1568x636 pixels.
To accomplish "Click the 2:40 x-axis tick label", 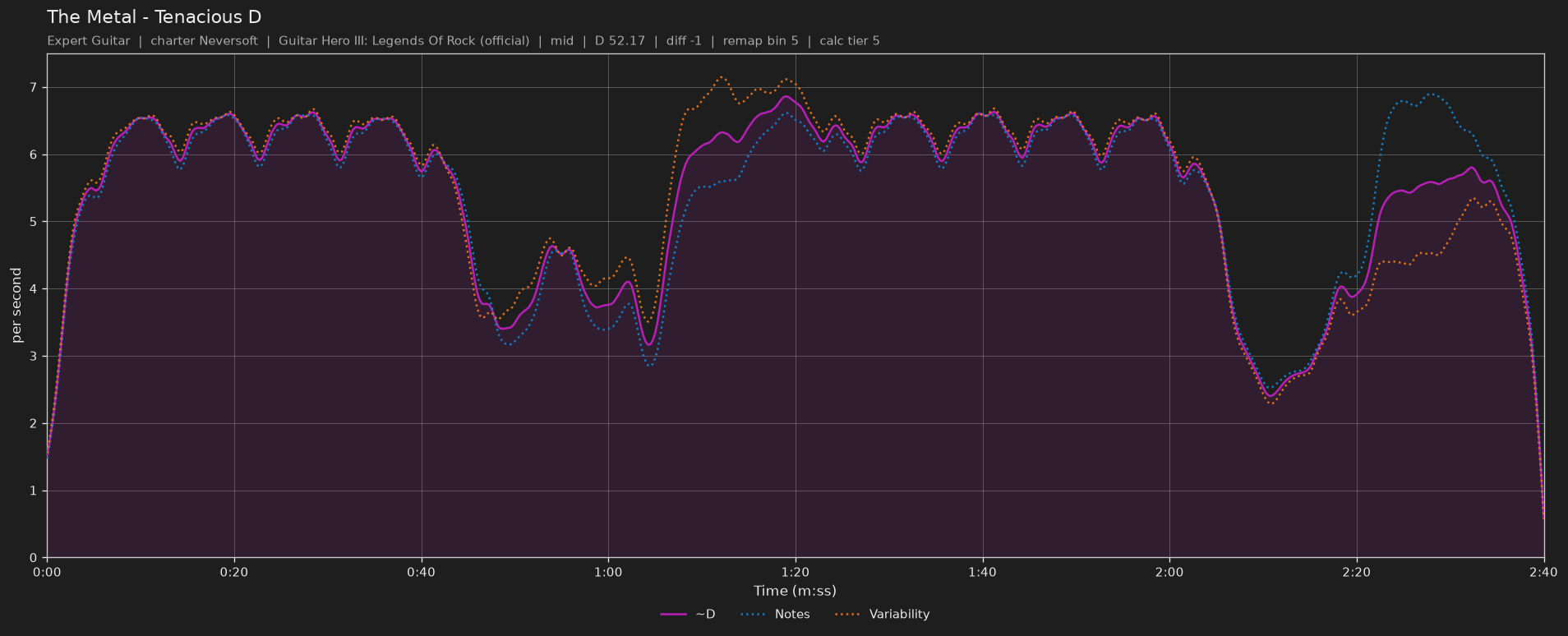I will pyautogui.click(x=1544, y=572).
